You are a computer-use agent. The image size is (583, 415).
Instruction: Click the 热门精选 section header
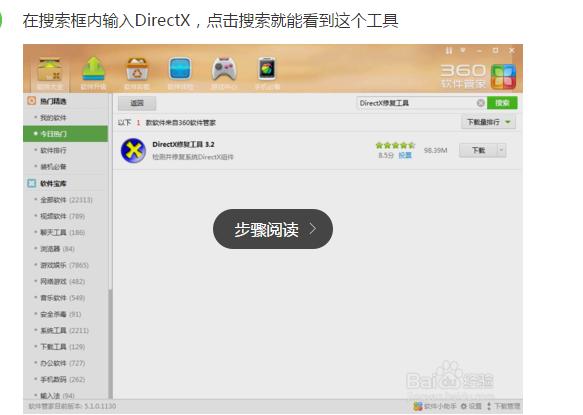tap(53, 101)
